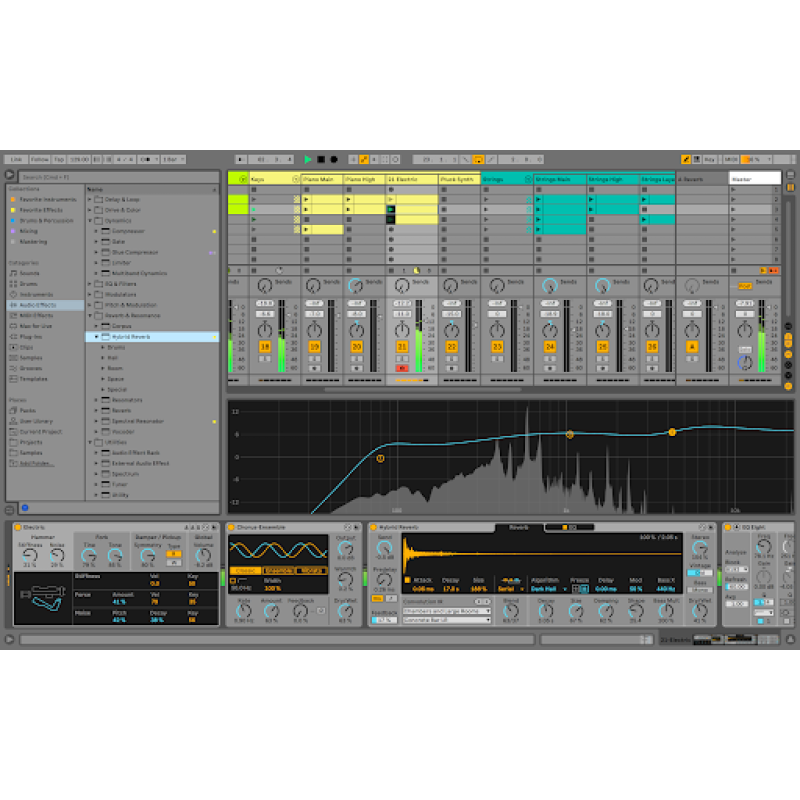Toggle track 18 activator button
This screenshot has height=800, width=800.
(x=265, y=347)
